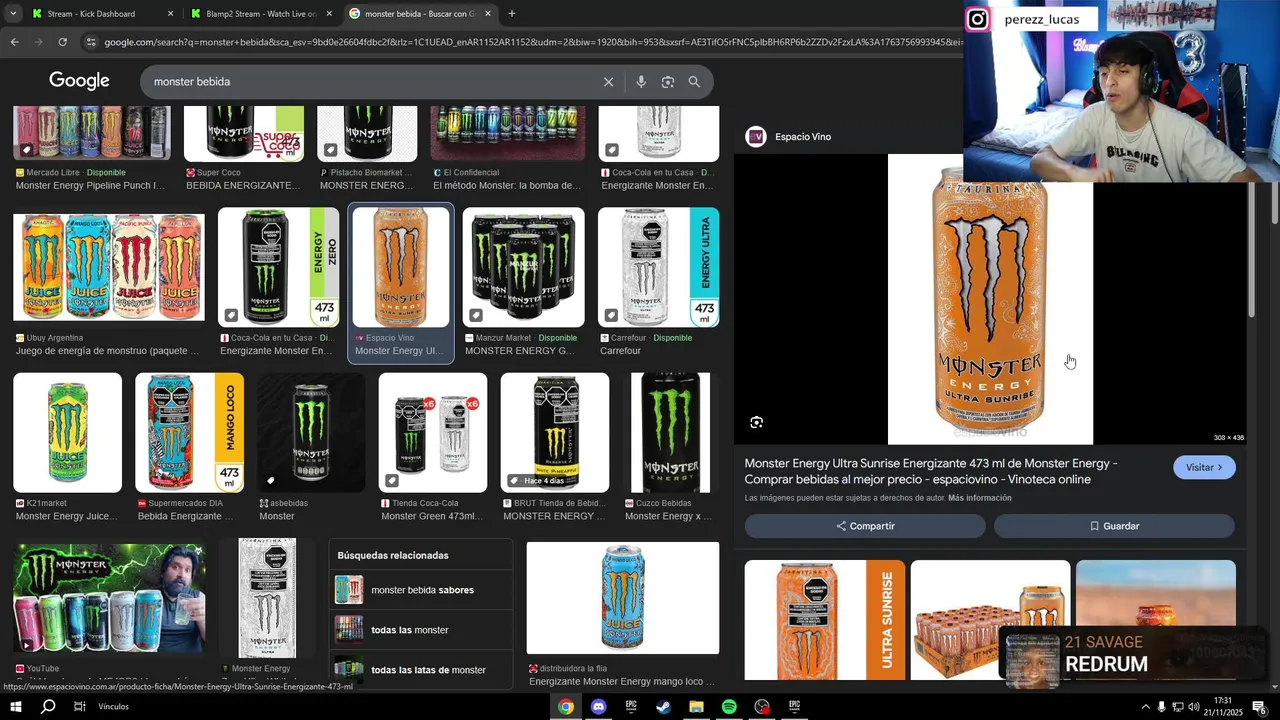Open Discord from the taskbar

[598, 706]
